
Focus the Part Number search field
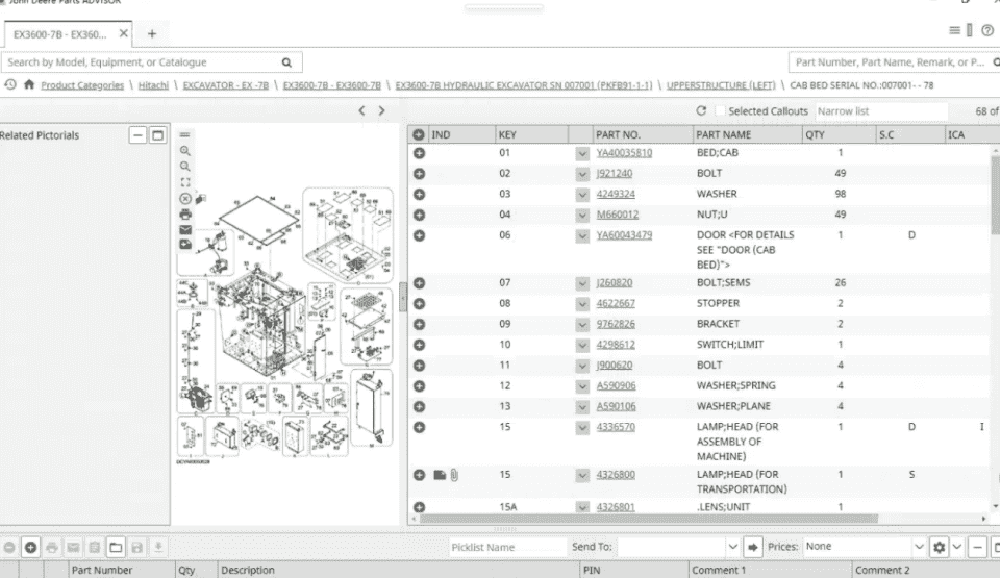[x=890, y=63]
